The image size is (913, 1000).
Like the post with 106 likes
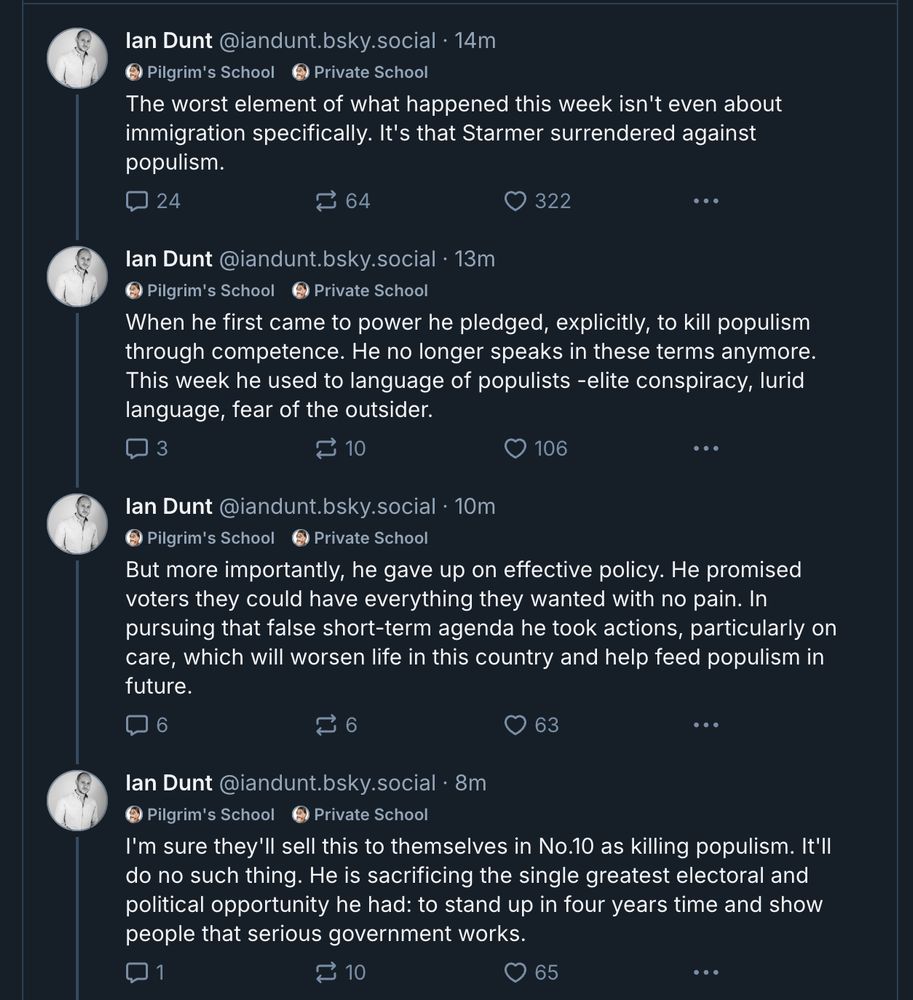[x=515, y=448]
